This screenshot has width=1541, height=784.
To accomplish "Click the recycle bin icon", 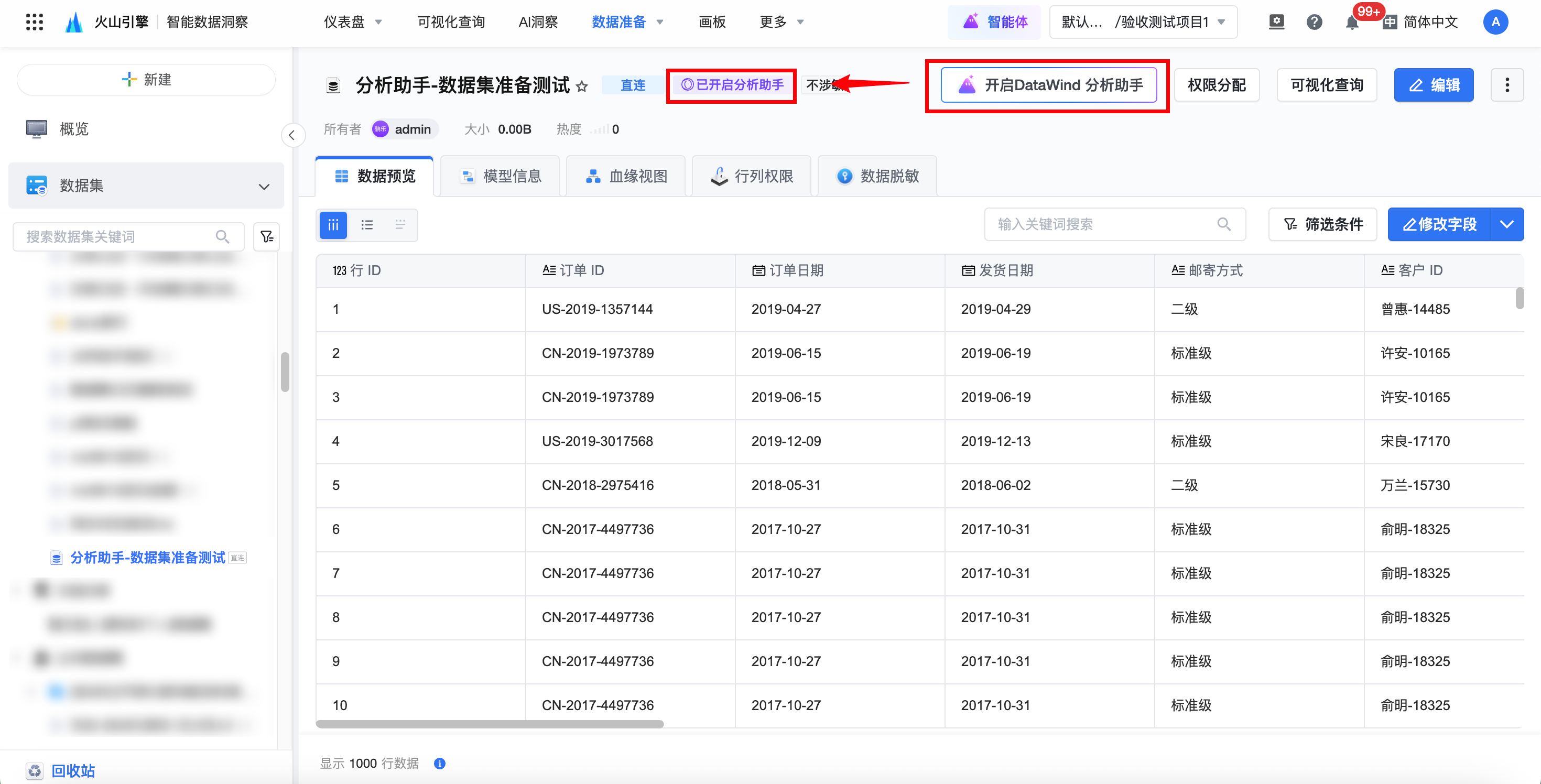I will [x=35, y=770].
